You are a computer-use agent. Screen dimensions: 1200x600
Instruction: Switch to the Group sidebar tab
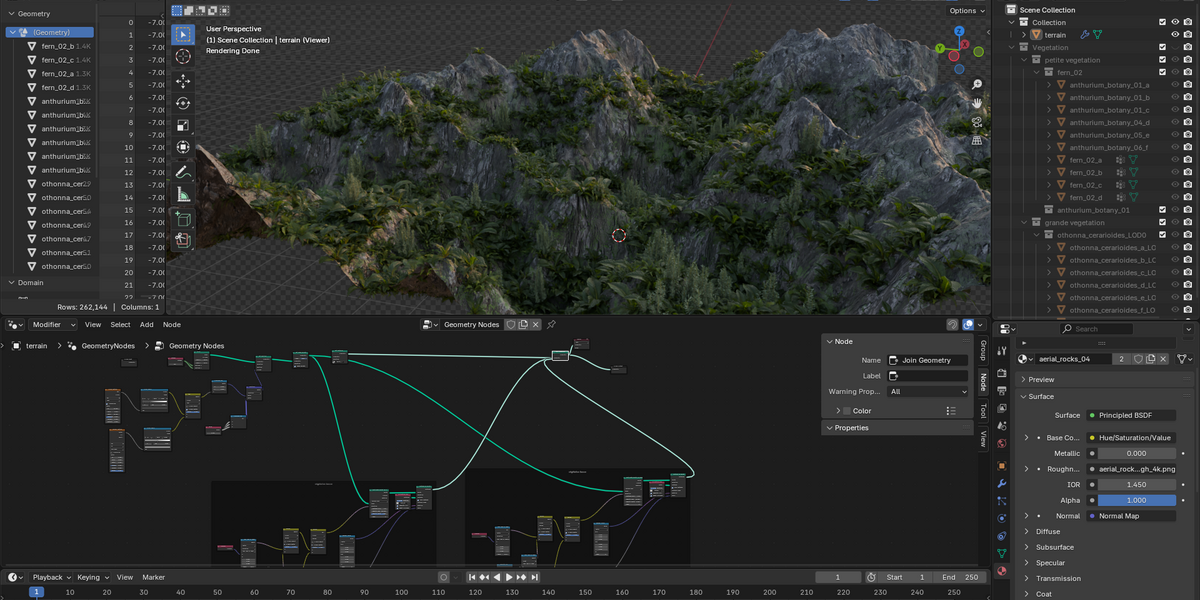tap(983, 350)
